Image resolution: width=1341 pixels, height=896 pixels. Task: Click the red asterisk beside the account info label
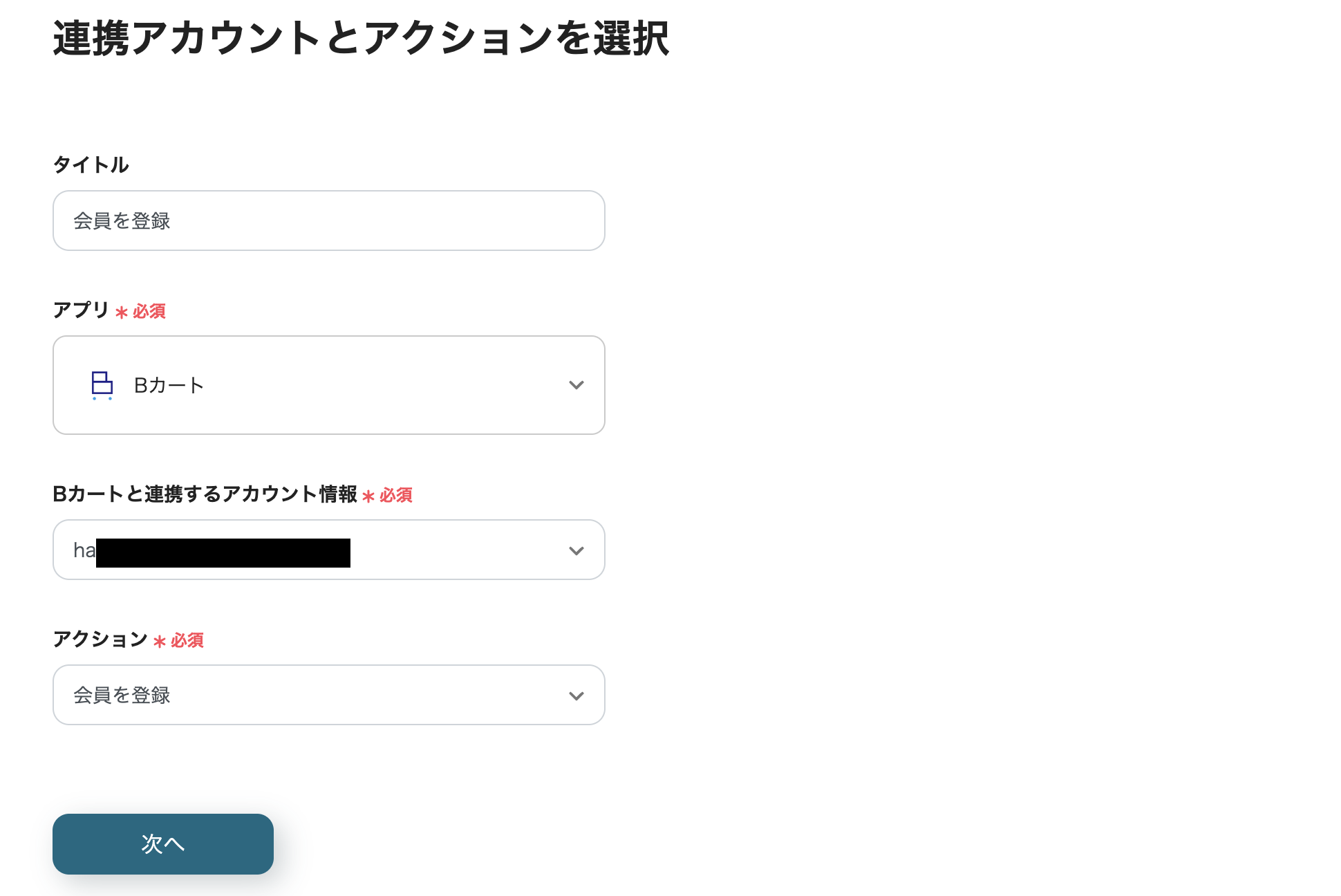(368, 496)
